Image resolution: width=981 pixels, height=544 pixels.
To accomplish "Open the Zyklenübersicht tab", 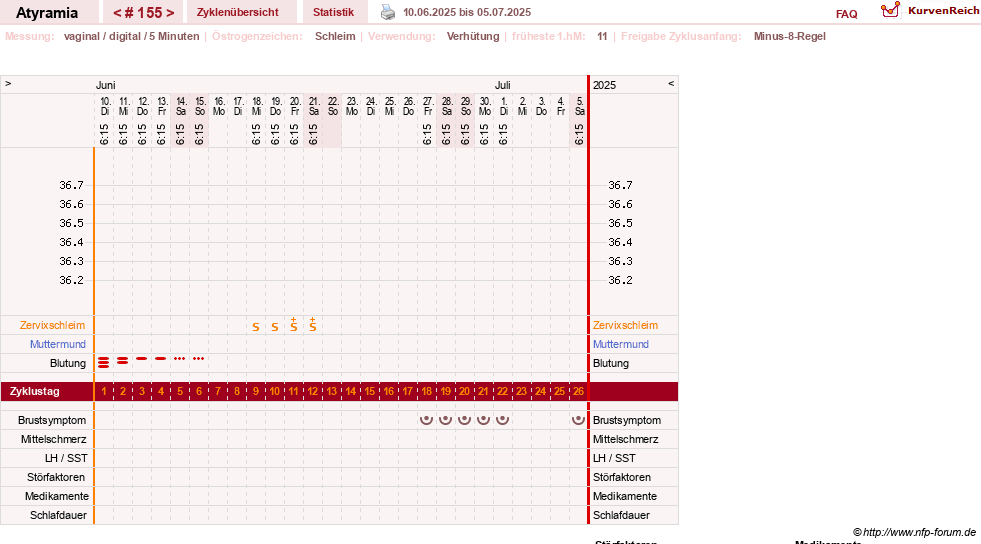I will (x=238, y=12).
